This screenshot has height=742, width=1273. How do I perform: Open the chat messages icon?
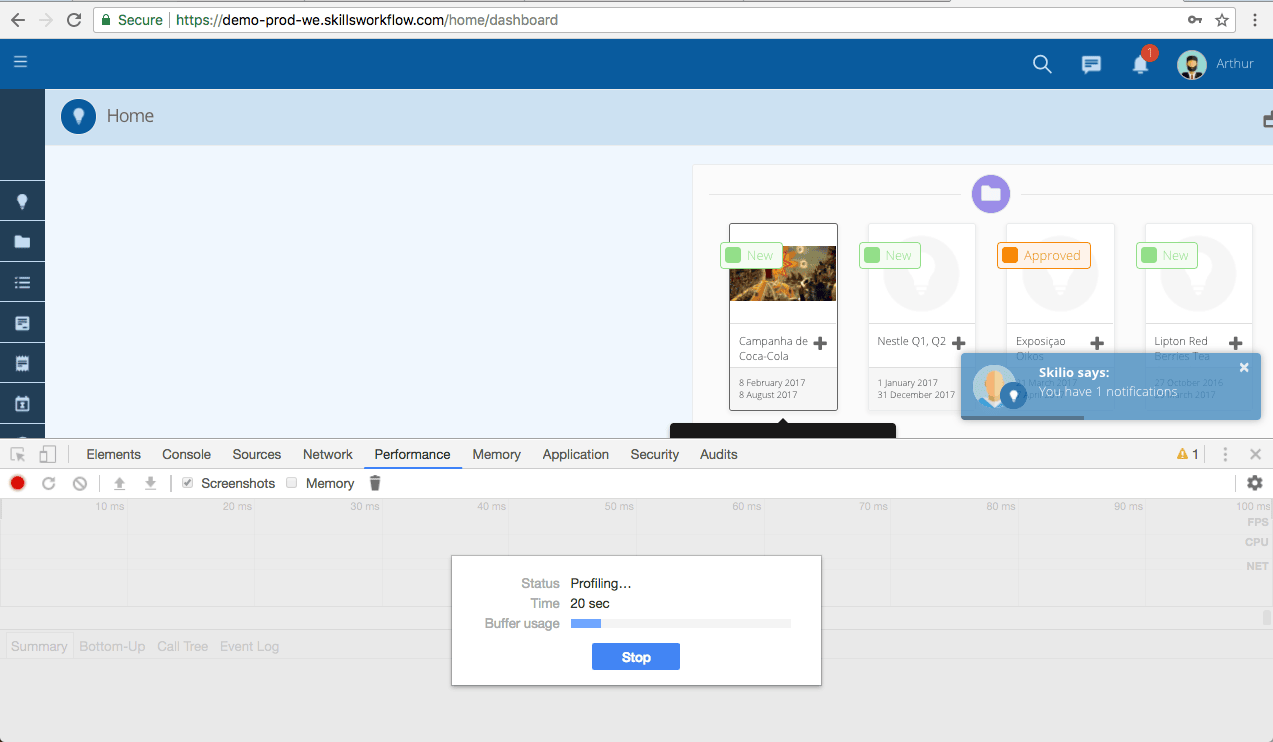coord(1091,64)
